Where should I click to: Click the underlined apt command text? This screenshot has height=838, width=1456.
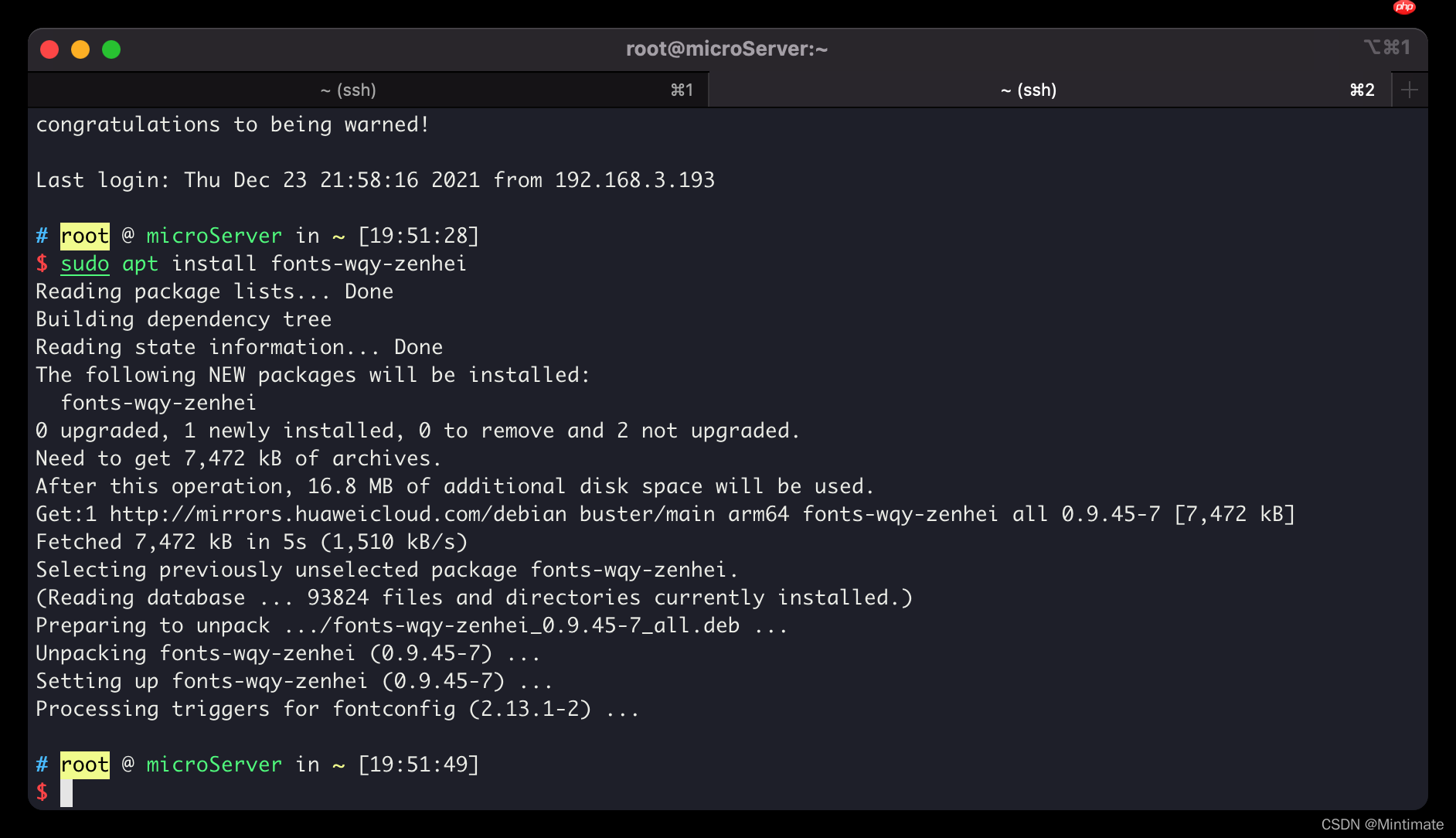pos(140,263)
